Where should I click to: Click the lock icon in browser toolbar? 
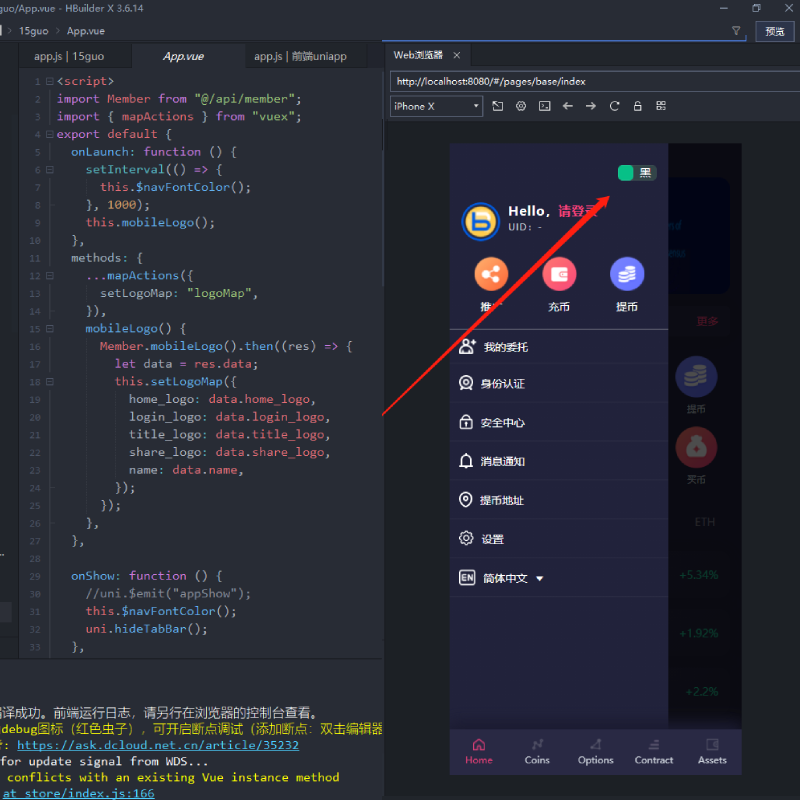click(x=637, y=106)
